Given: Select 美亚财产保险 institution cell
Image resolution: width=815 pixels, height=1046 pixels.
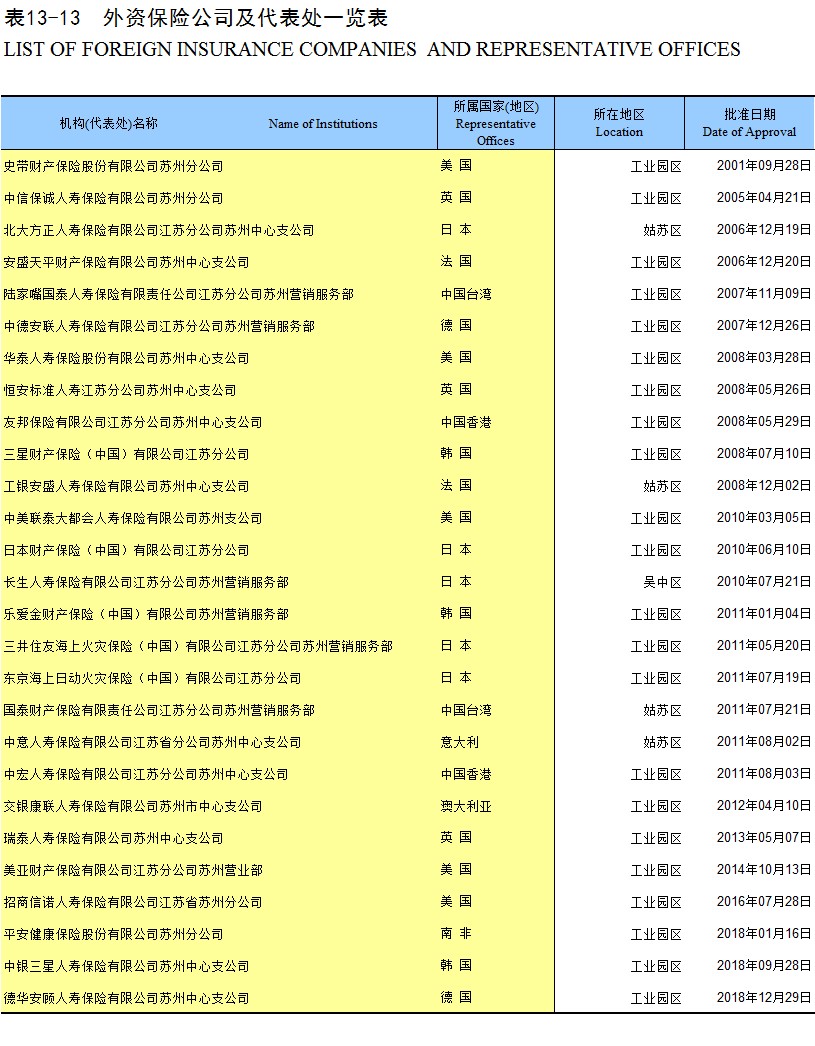Looking at the screenshot, I should (133, 871).
